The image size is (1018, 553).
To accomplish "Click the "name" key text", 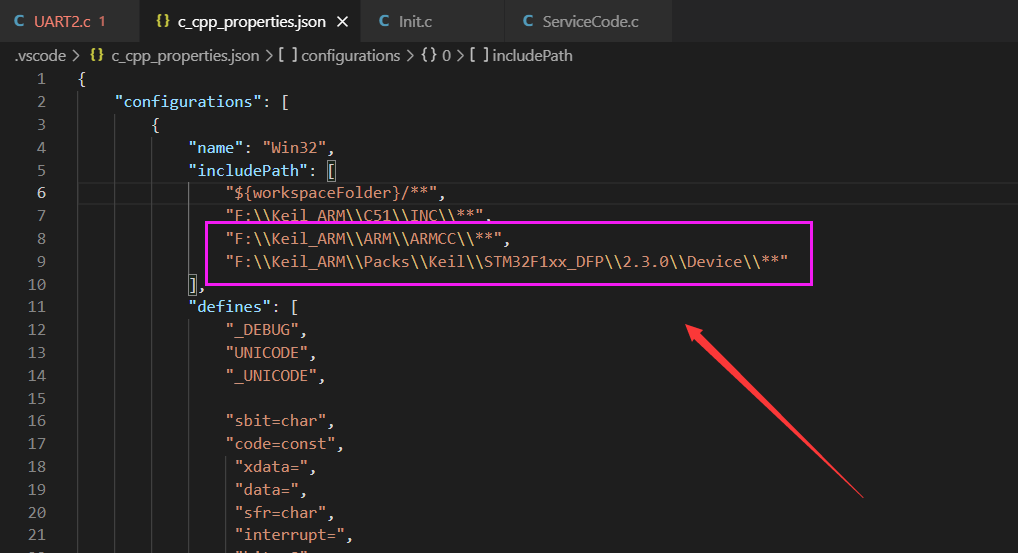I will point(215,147).
